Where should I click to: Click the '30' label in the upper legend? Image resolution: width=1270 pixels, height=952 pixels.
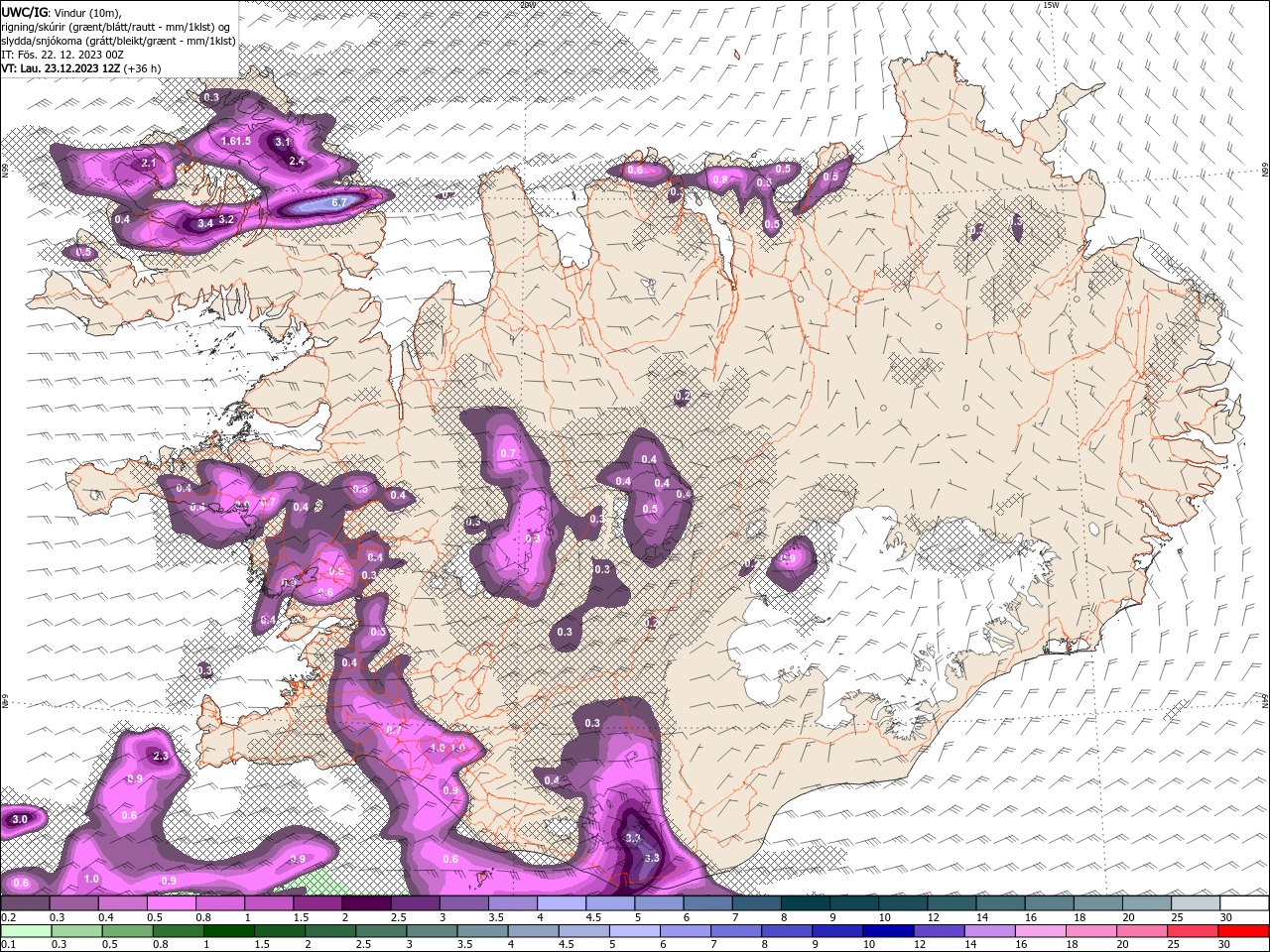[1227, 917]
